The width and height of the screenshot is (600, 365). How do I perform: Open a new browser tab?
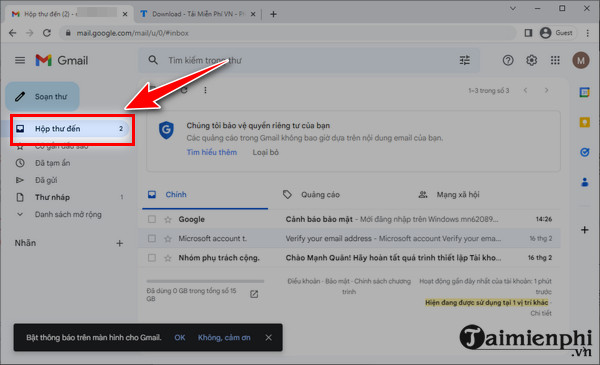273,14
